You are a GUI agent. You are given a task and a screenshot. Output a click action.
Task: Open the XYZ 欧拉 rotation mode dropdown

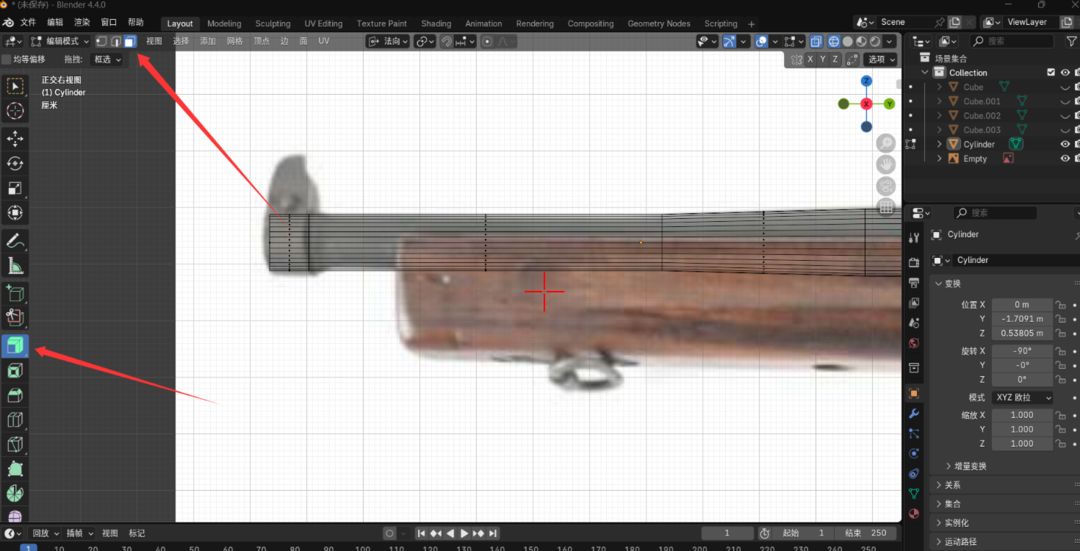1023,397
